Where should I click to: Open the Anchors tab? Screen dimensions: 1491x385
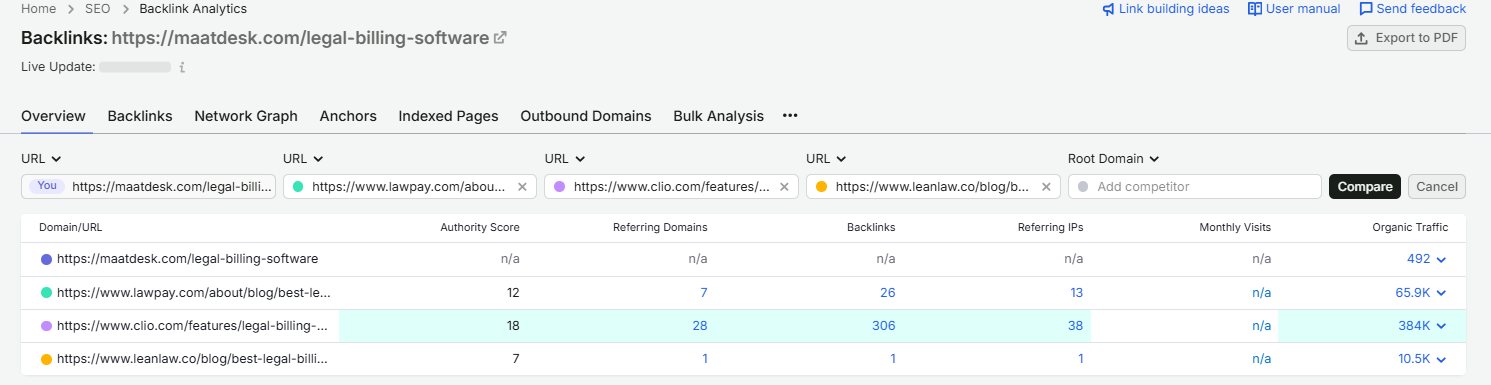coord(348,116)
